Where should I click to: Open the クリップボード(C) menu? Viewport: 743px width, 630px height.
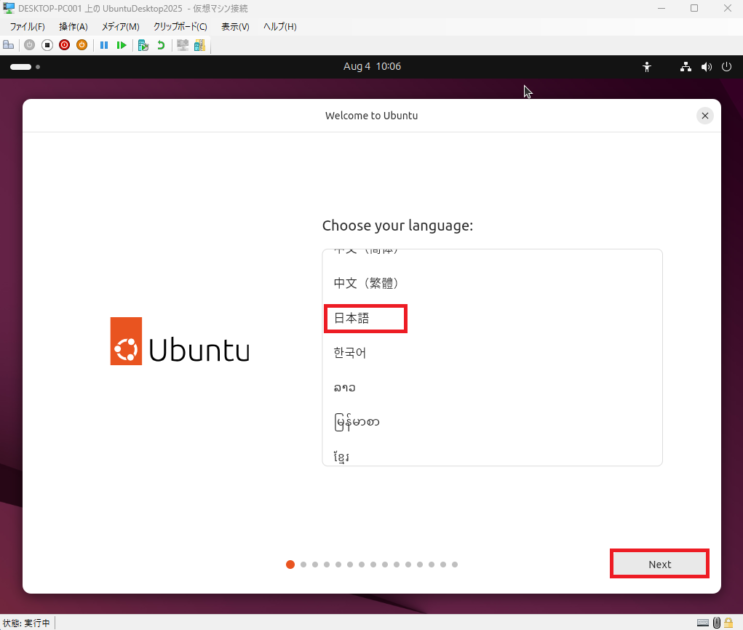click(180, 27)
